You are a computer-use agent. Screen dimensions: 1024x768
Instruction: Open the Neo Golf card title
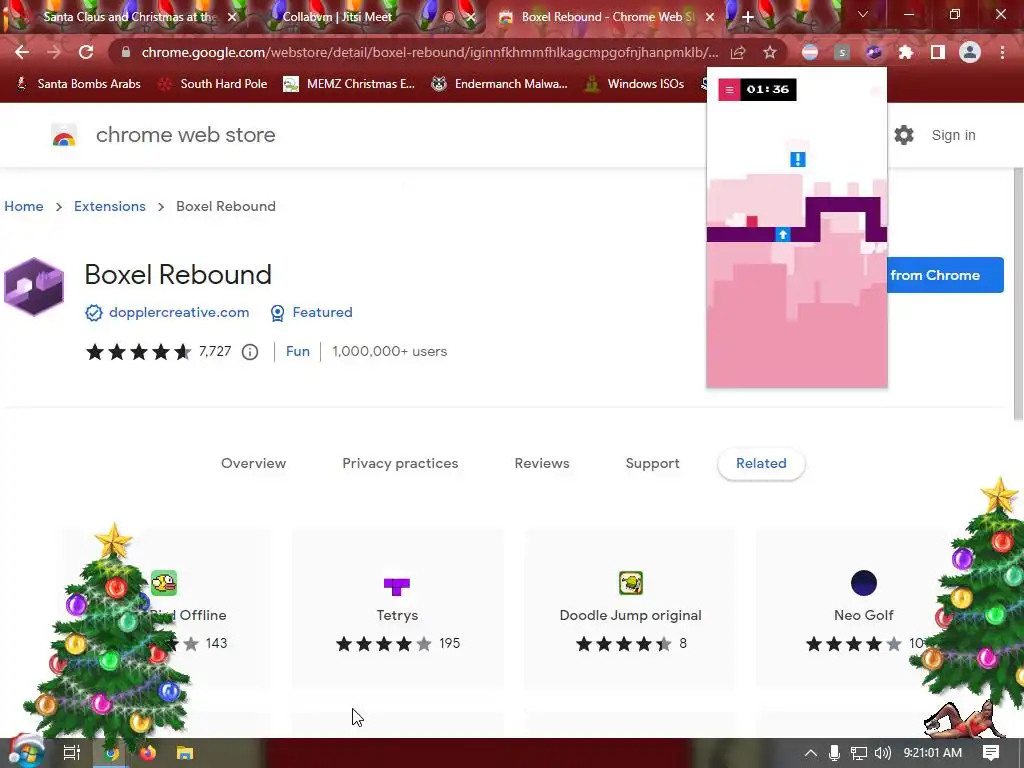pyautogui.click(x=863, y=615)
